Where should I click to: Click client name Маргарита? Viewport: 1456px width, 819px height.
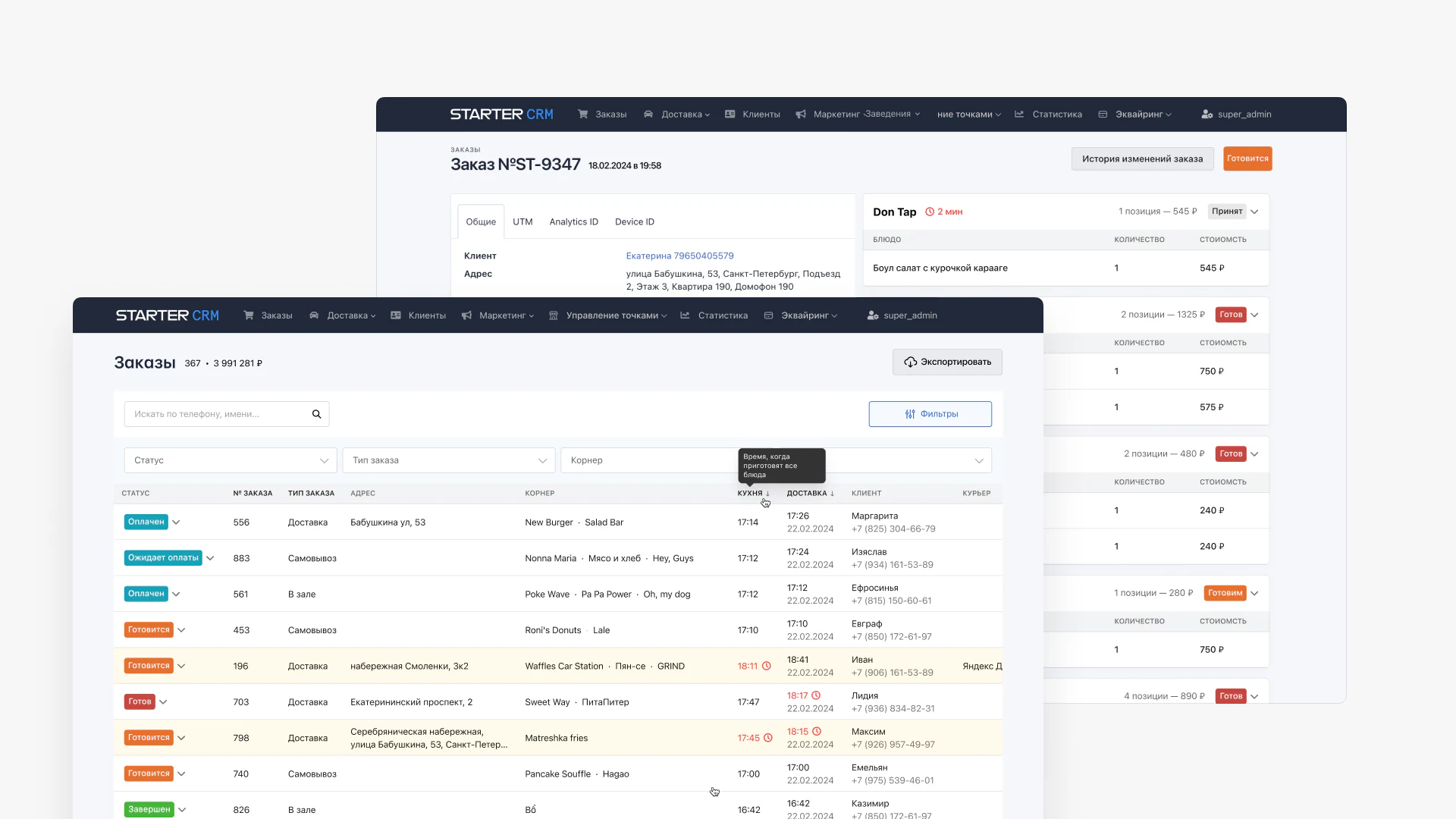874,516
